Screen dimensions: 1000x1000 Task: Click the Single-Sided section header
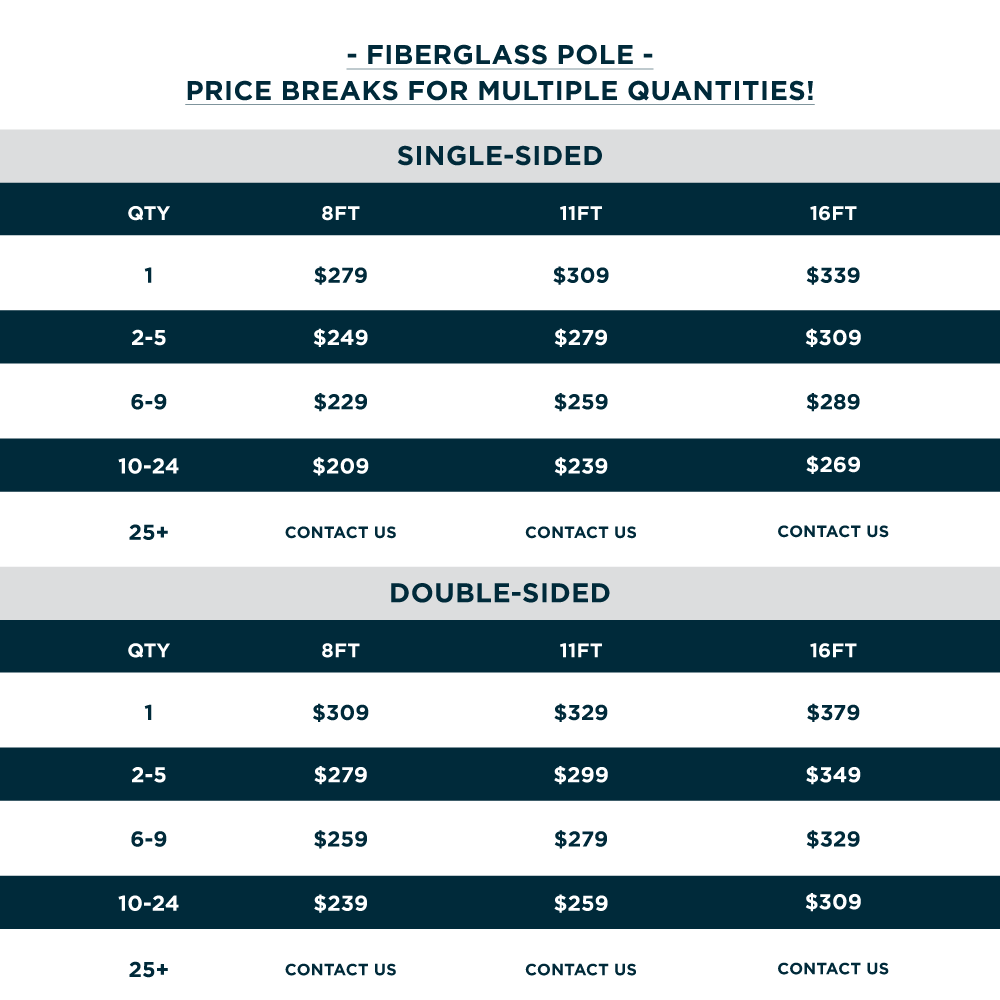point(500,156)
